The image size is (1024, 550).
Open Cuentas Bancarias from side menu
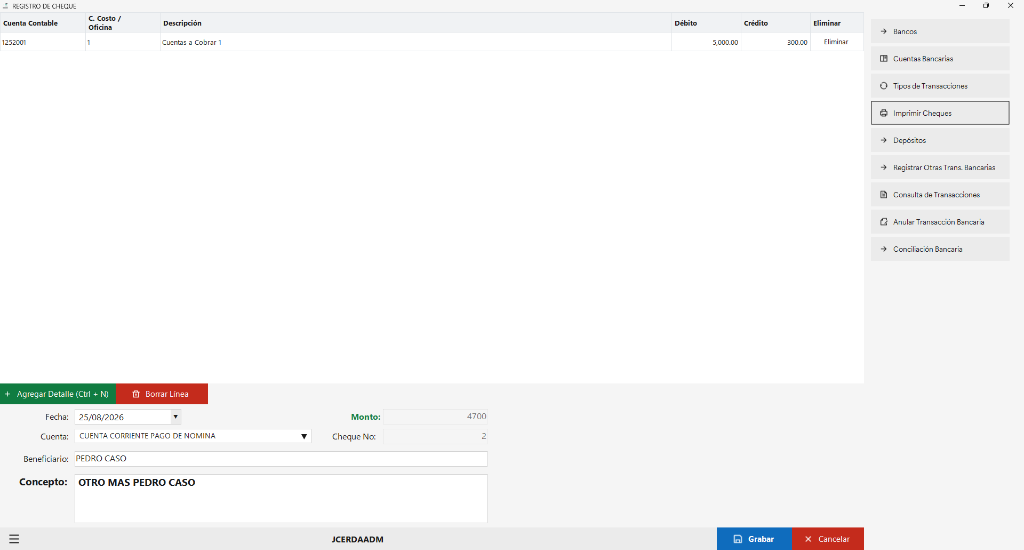[x=940, y=59]
